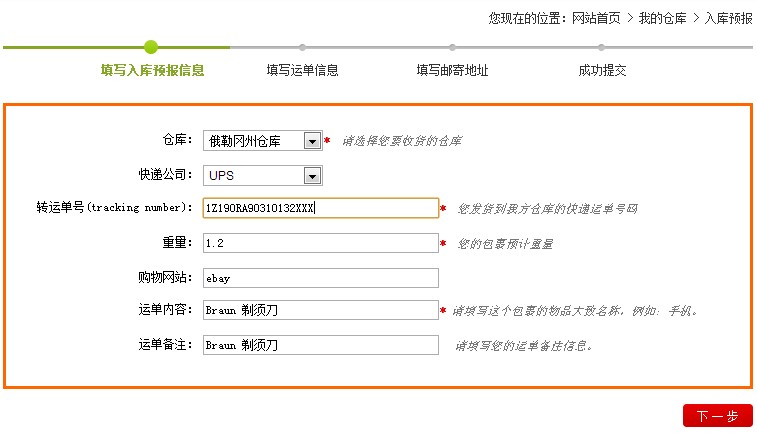Select the 填写入库预报信息 step label
This screenshot has height=436, width=757.
152,71
